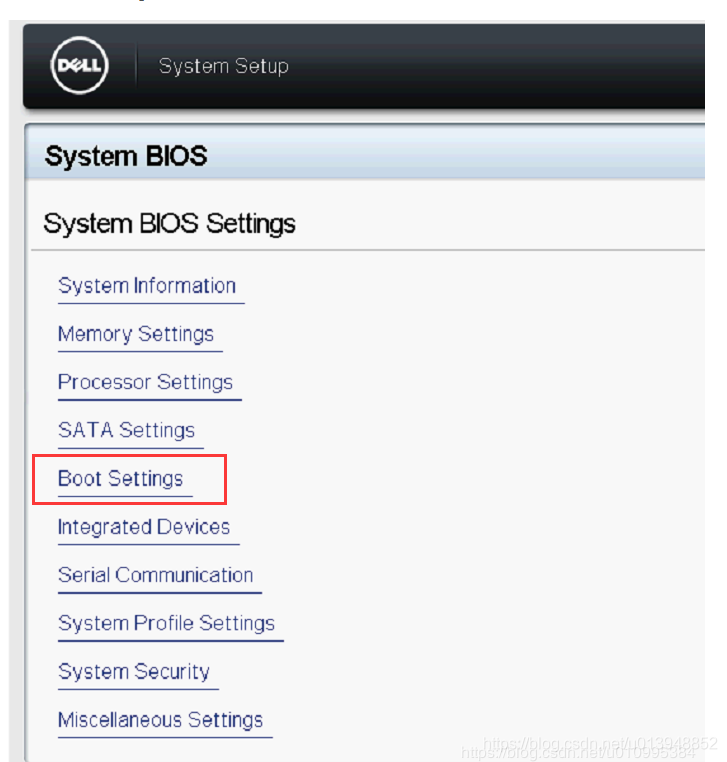This screenshot has height=762, width=727.
Task: Open Miscellaneous Settings
Action: pyautogui.click(x=160, y=720)
